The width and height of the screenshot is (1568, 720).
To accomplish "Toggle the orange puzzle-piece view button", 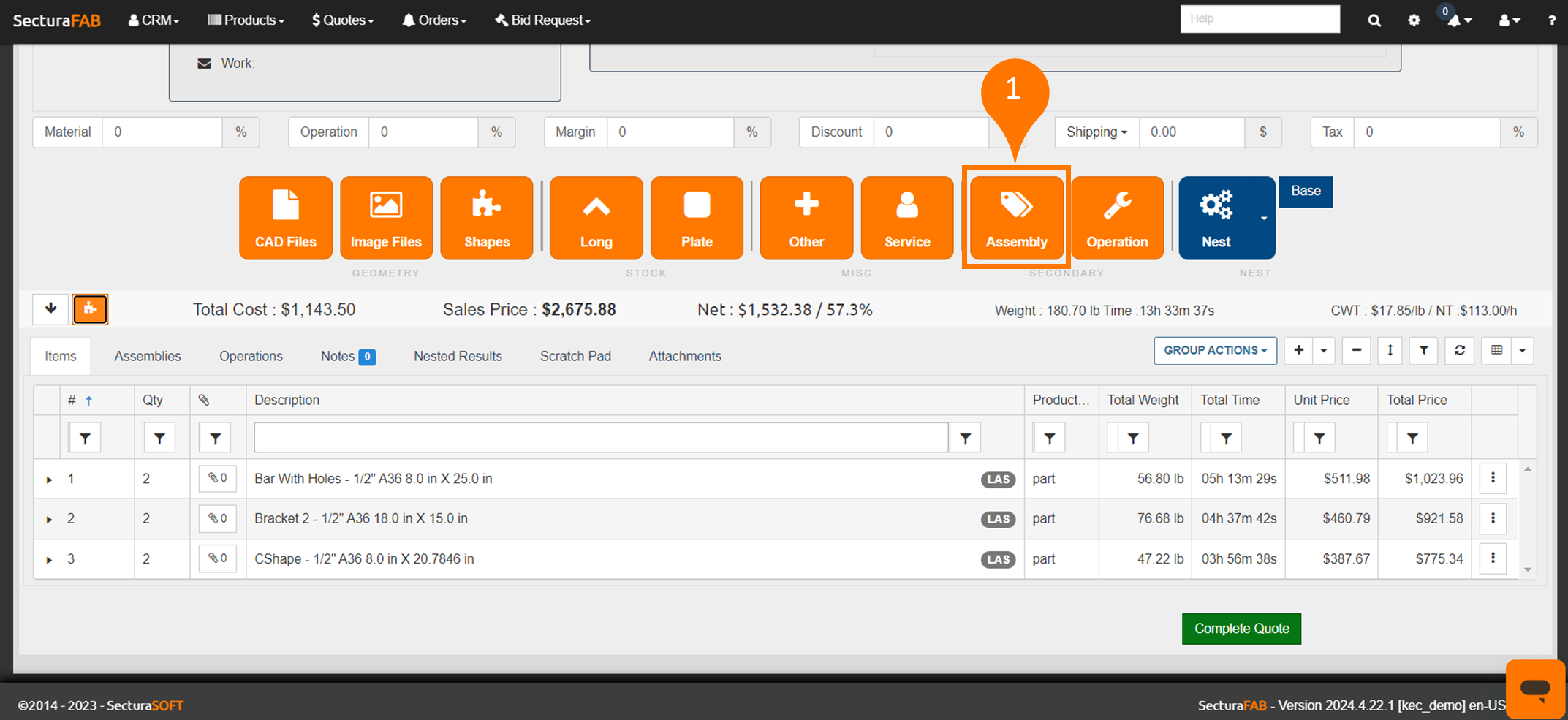I will point(91,309).
